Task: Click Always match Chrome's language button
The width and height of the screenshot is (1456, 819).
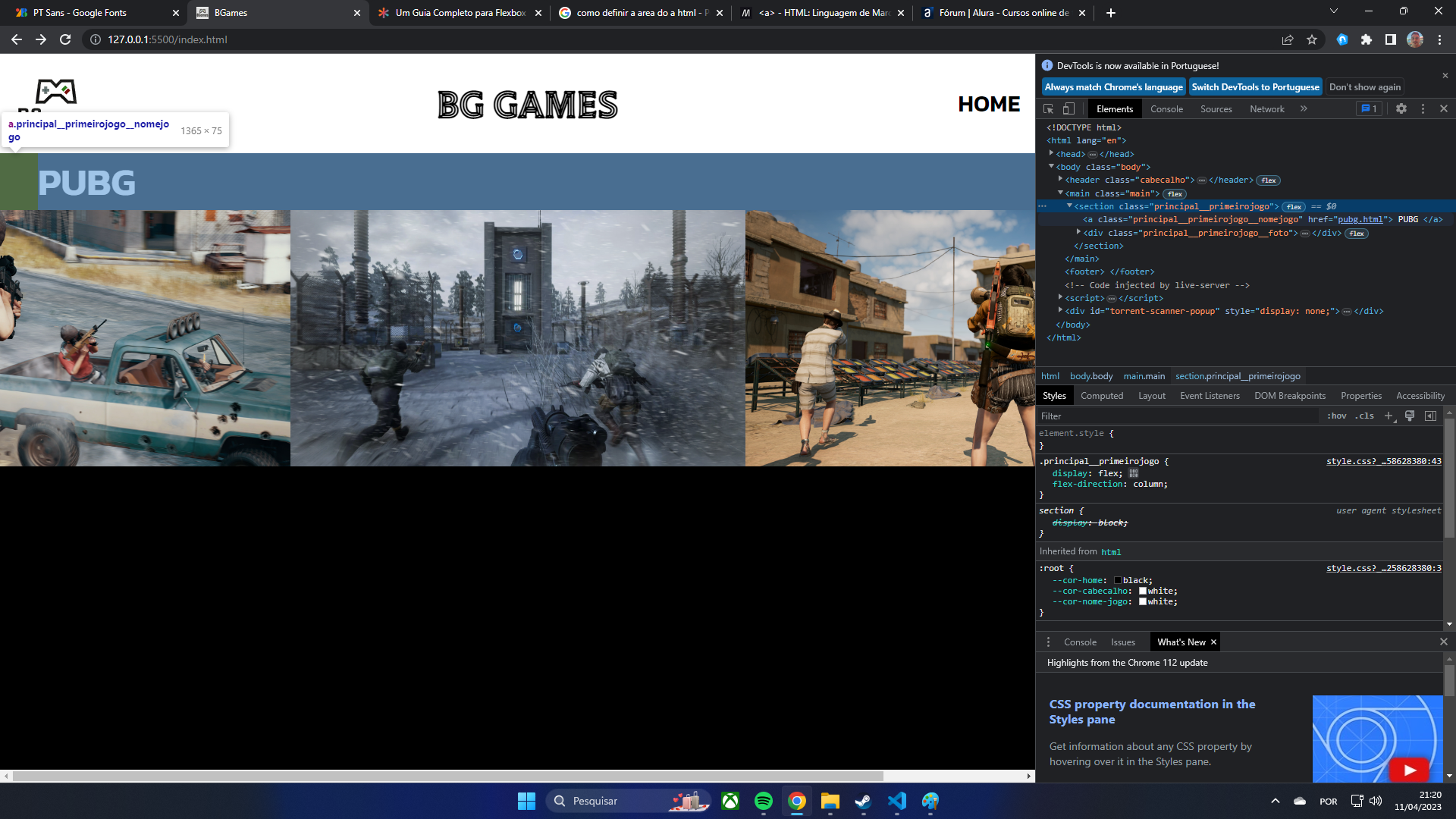Action: (1113, 87)
